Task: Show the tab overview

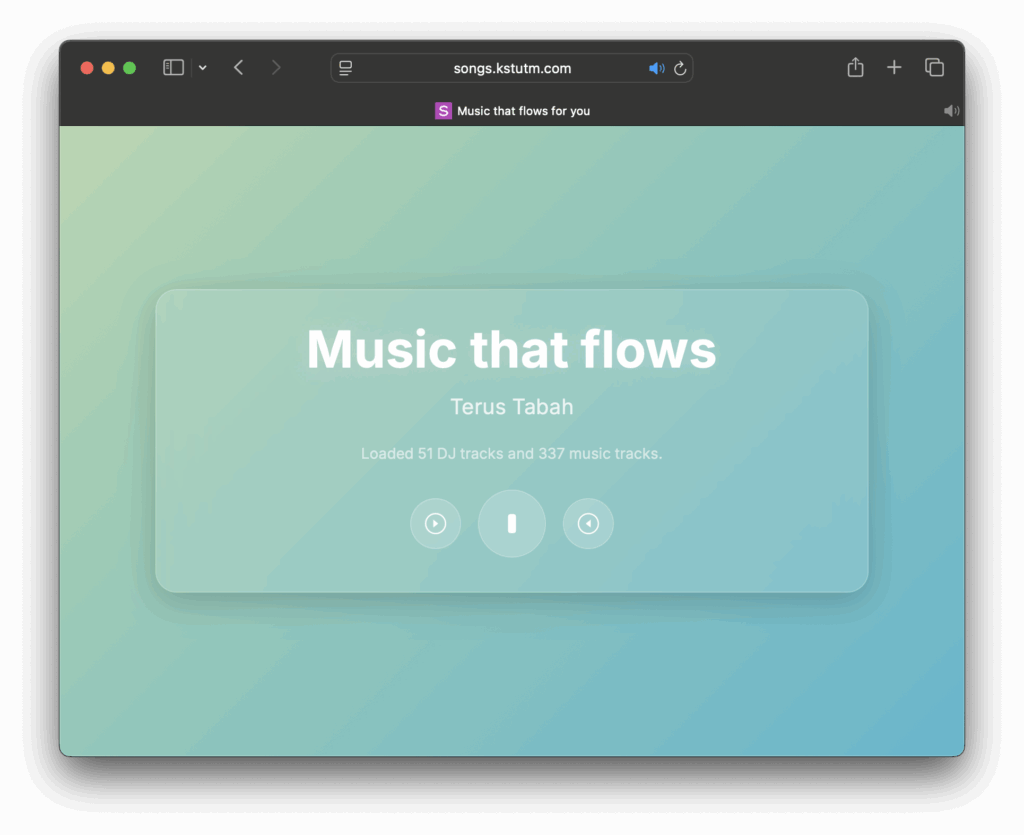Action: pos(934,67)
